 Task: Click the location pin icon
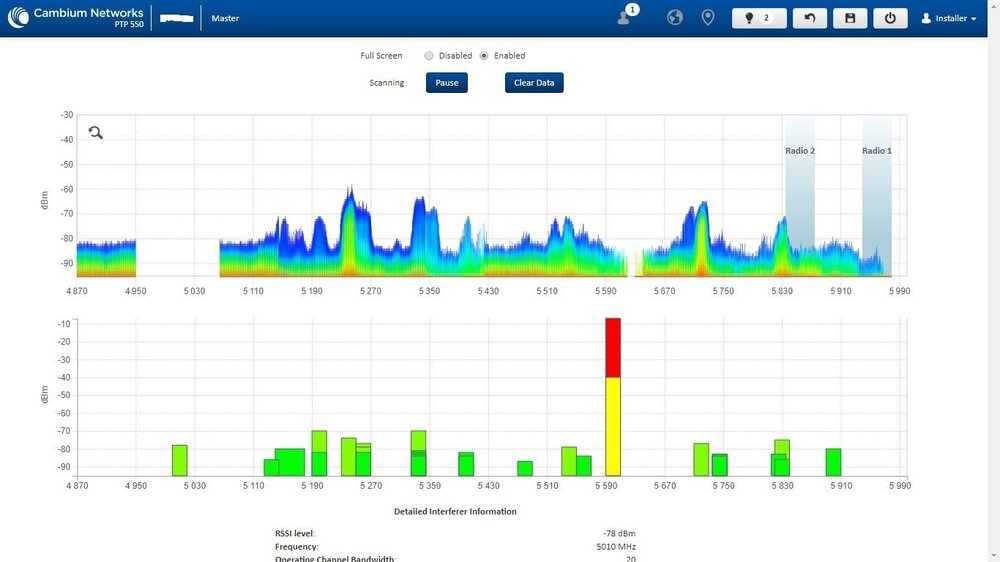(708, 18)
